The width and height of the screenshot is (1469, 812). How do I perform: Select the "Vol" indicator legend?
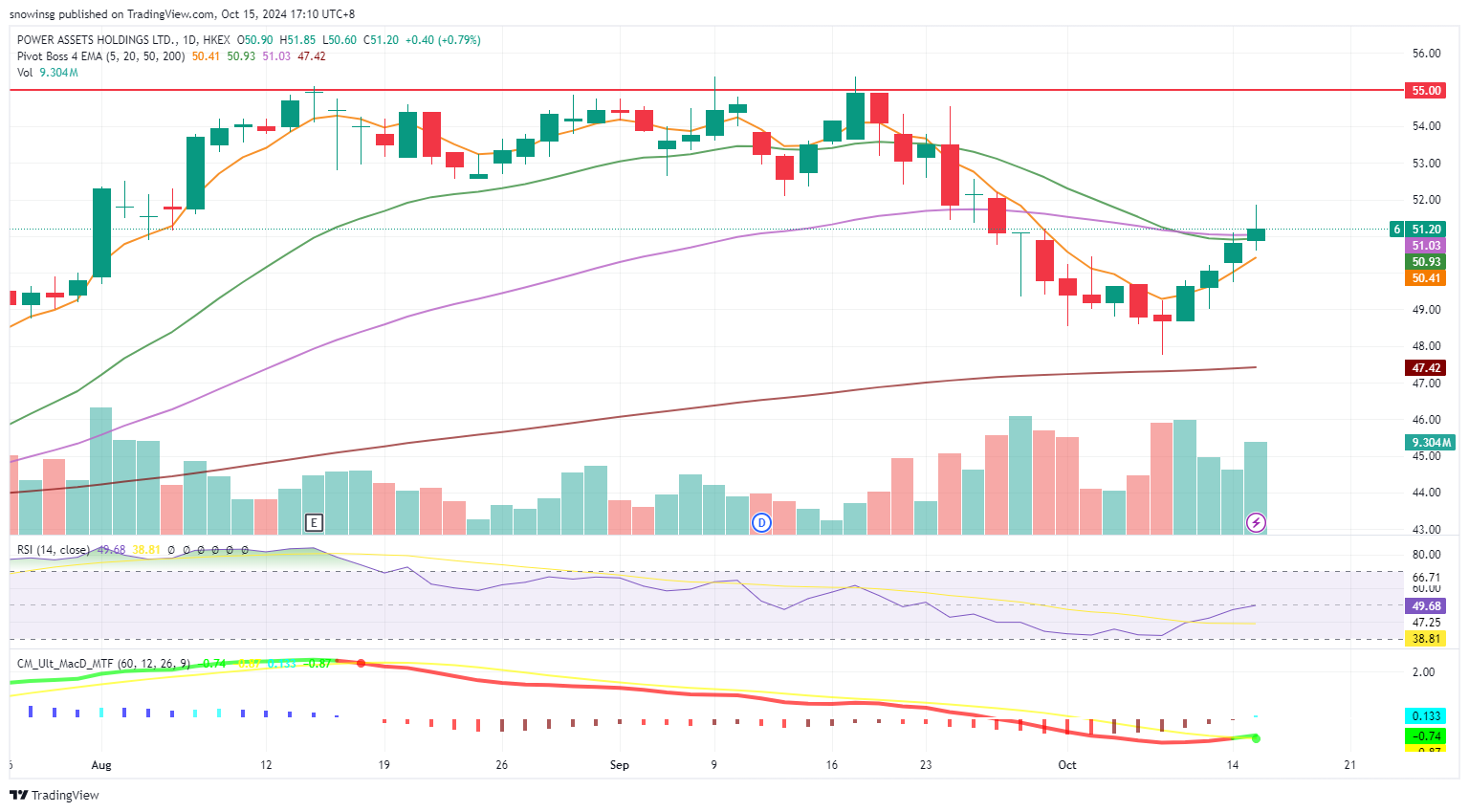[x=25, y=73]
